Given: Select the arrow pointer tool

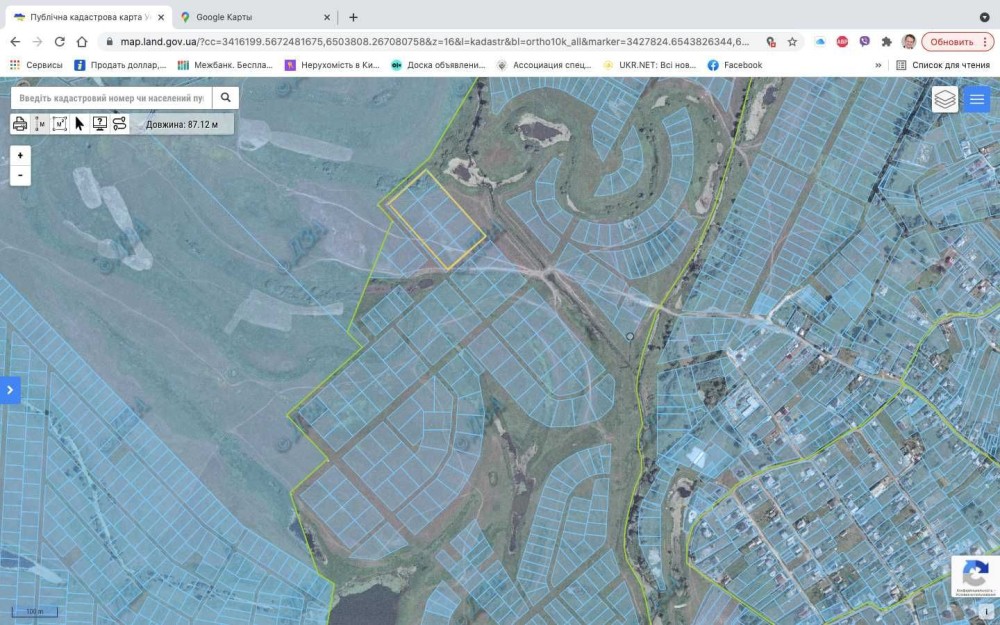Looking at the screenshot, I should (79, 124).
